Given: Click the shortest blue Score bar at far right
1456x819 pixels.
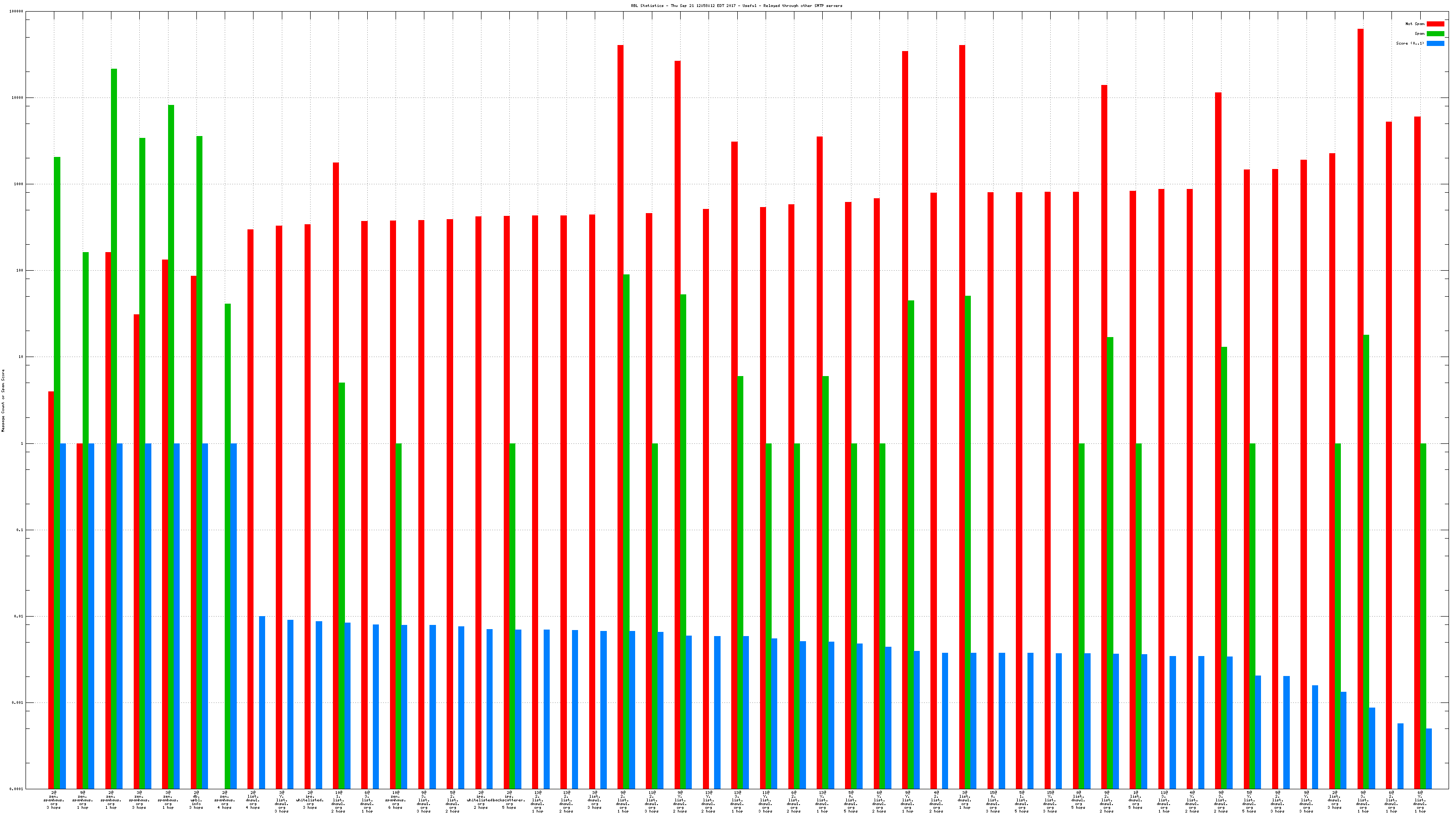Looking at the screenshot, I should [x=1429, y=759].
